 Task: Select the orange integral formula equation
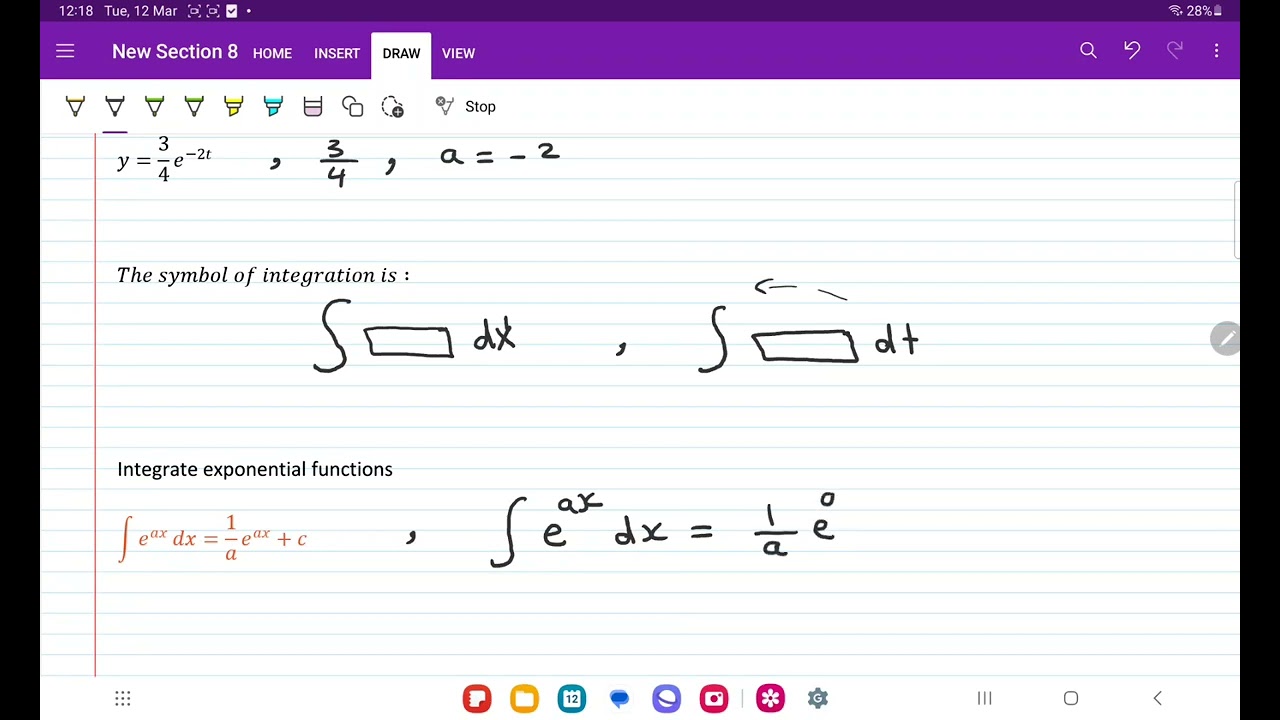(x=213, y=538)
